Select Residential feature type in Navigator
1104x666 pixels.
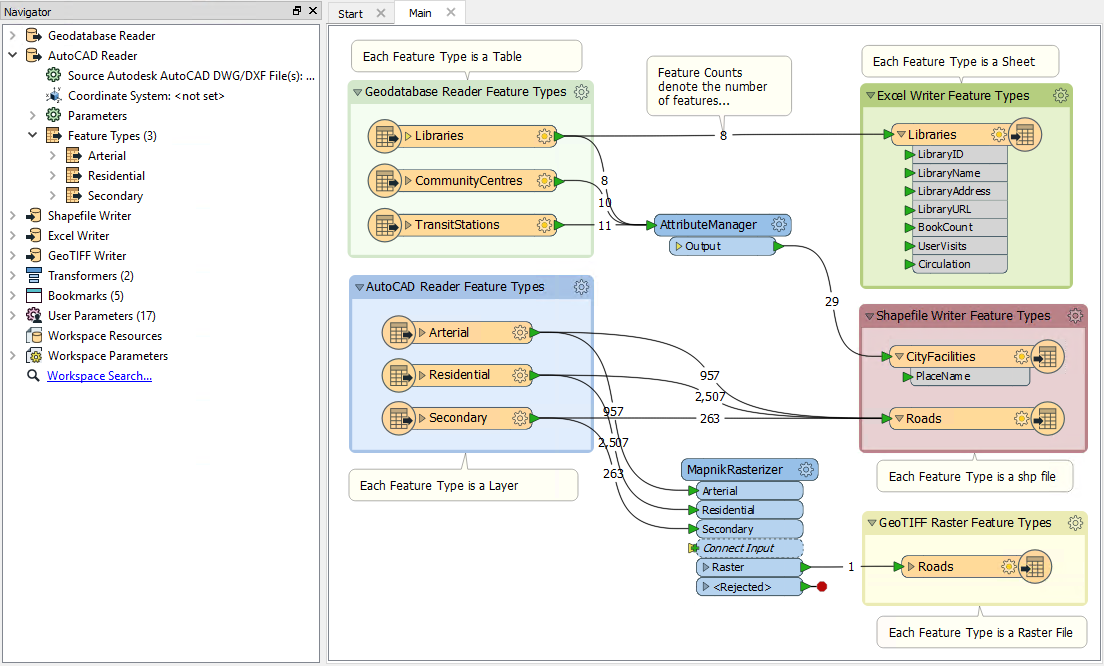(116, 175)
